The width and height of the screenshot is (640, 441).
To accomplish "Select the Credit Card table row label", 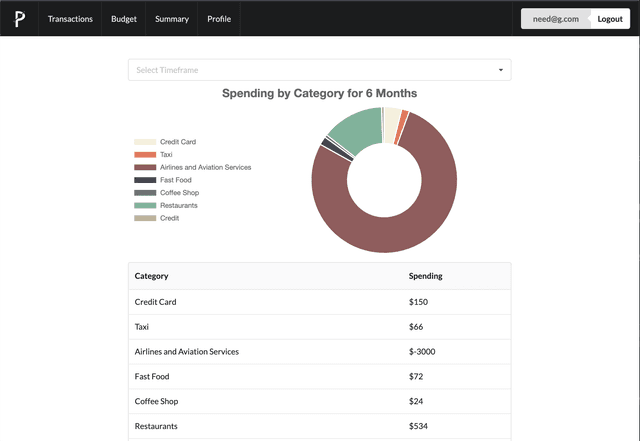I will pos(156,302).
